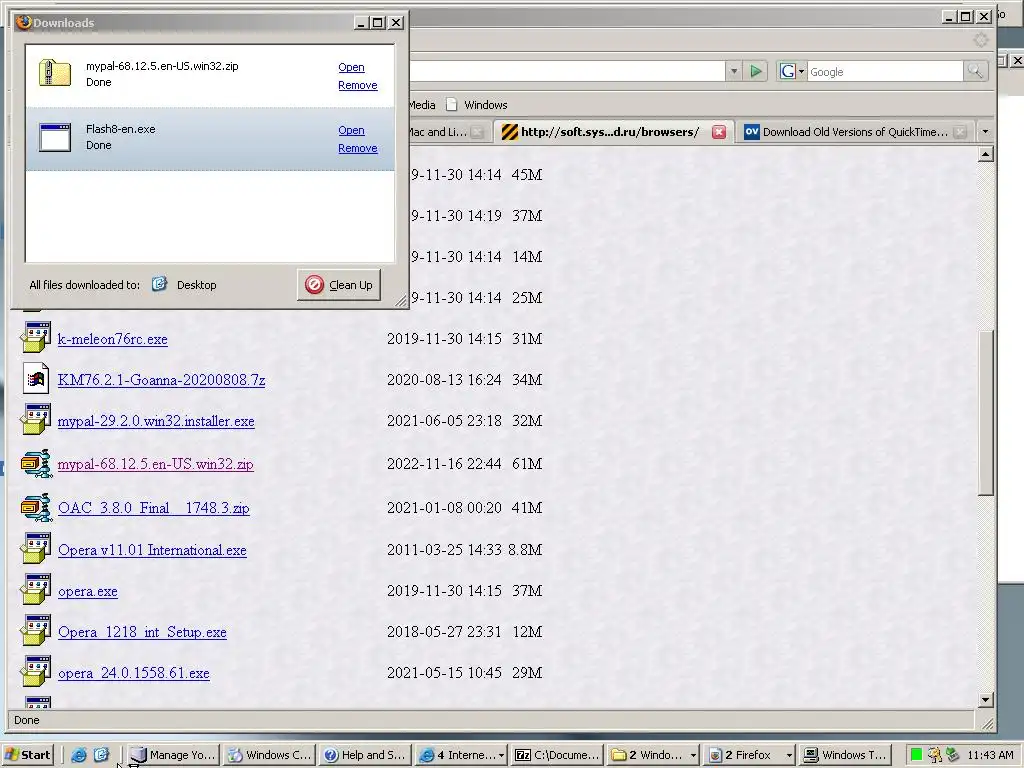1024x768 pixels.
Task: Switch to the Mac and Li... tab
Action: 438,132
